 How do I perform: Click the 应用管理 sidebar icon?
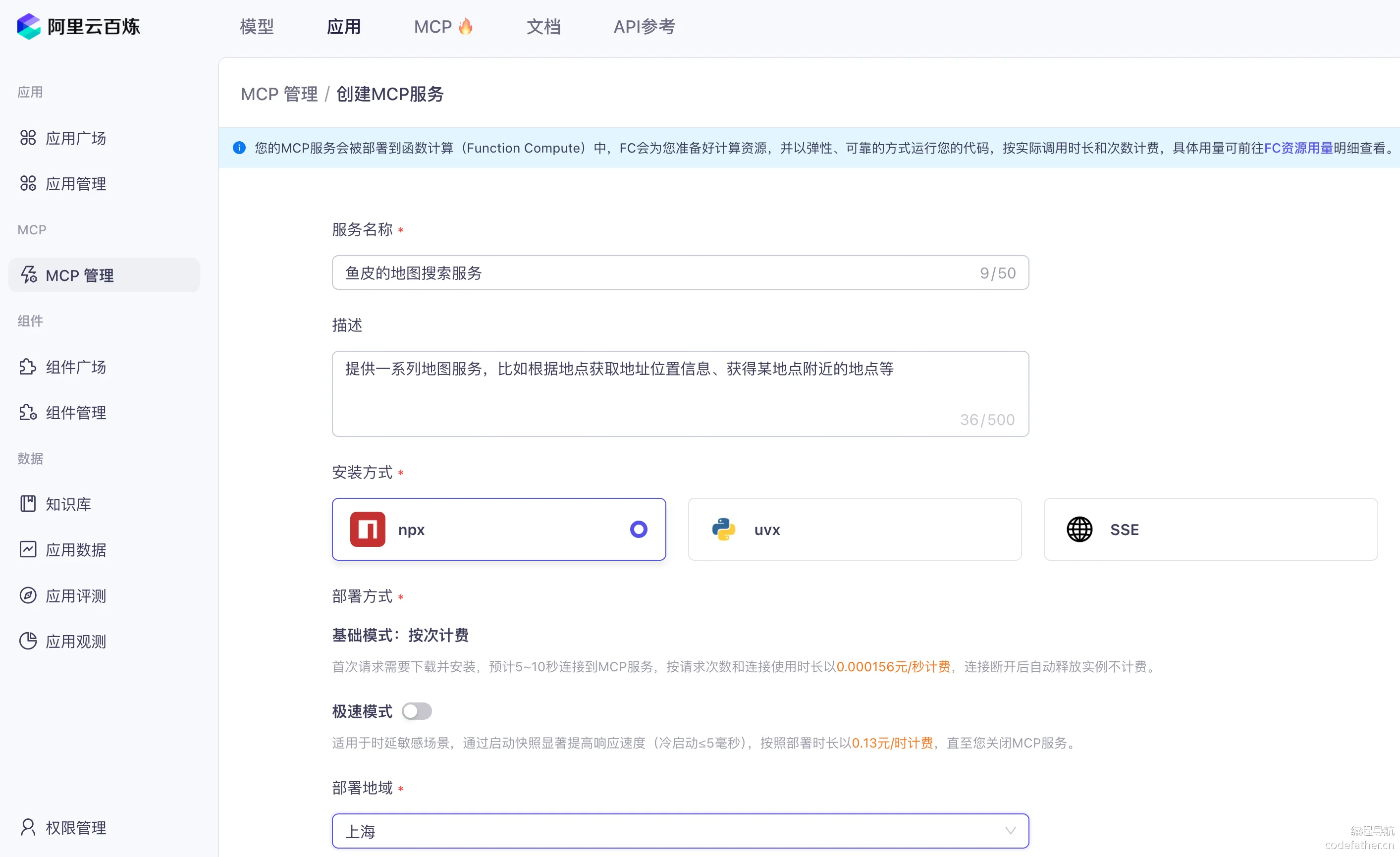click(x=28, y=183)
